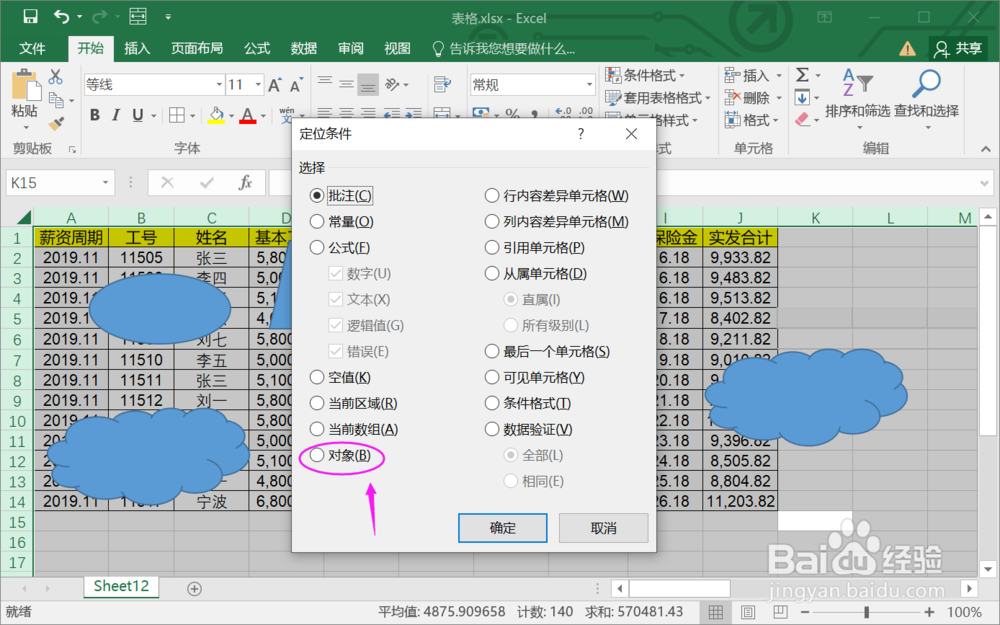Click the Cut scissors icon
Screen dimensions: 1000x625
[x=57, y=75]
